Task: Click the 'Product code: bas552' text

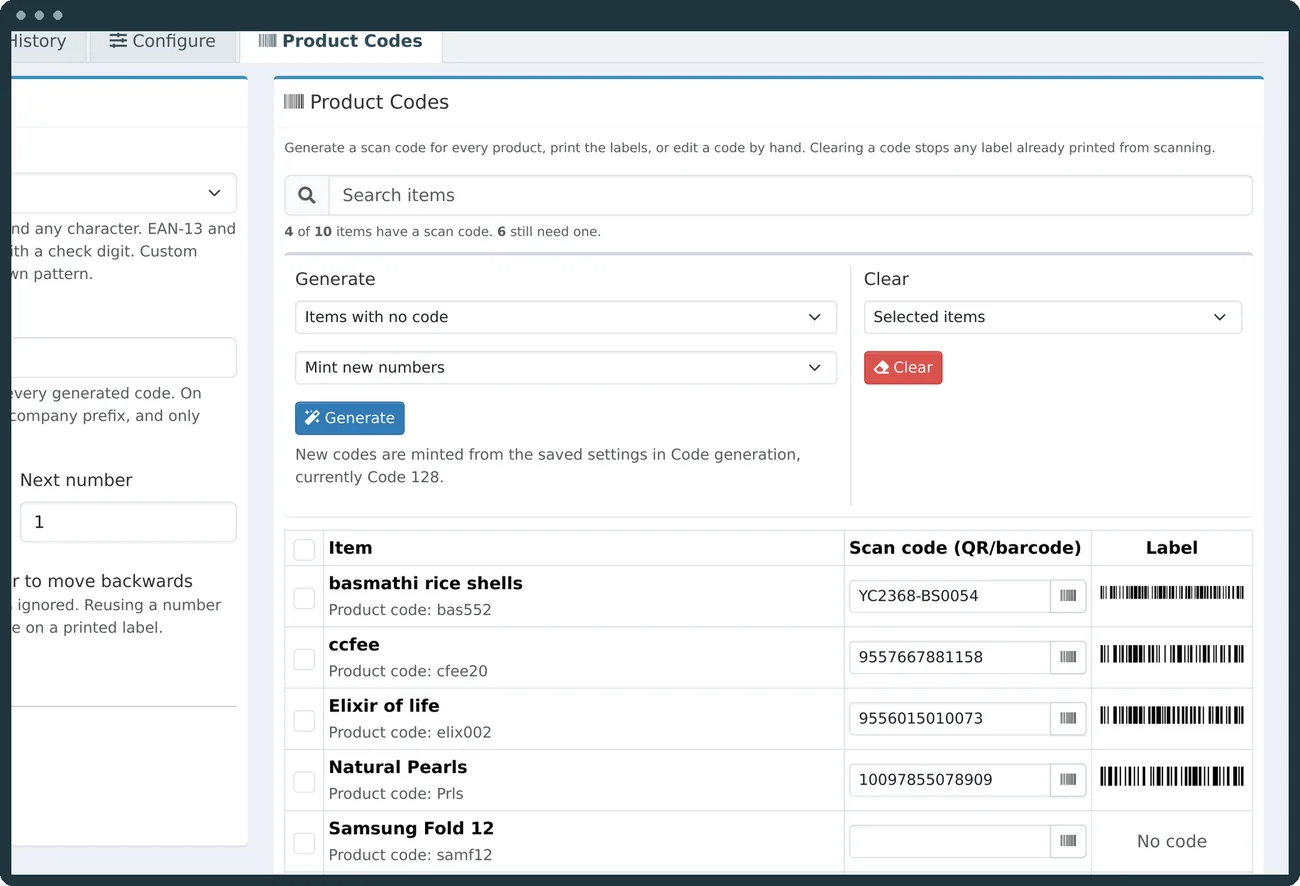Action: point(410,610)
